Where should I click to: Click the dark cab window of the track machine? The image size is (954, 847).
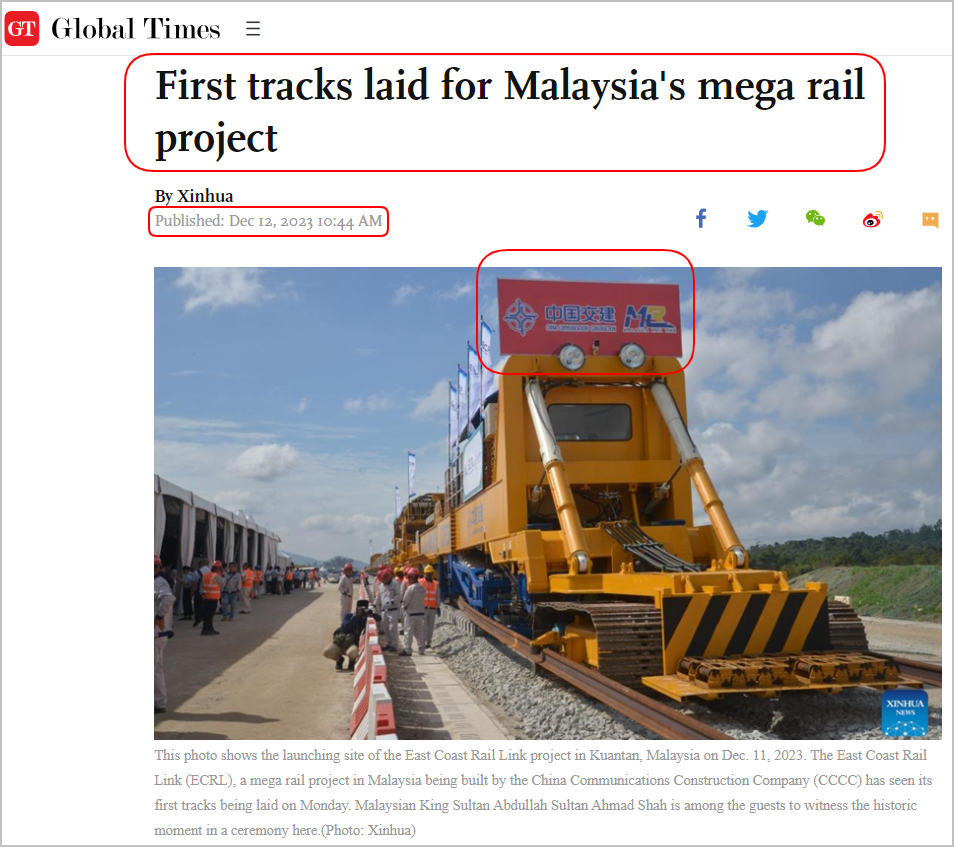(x=590, y=422)
